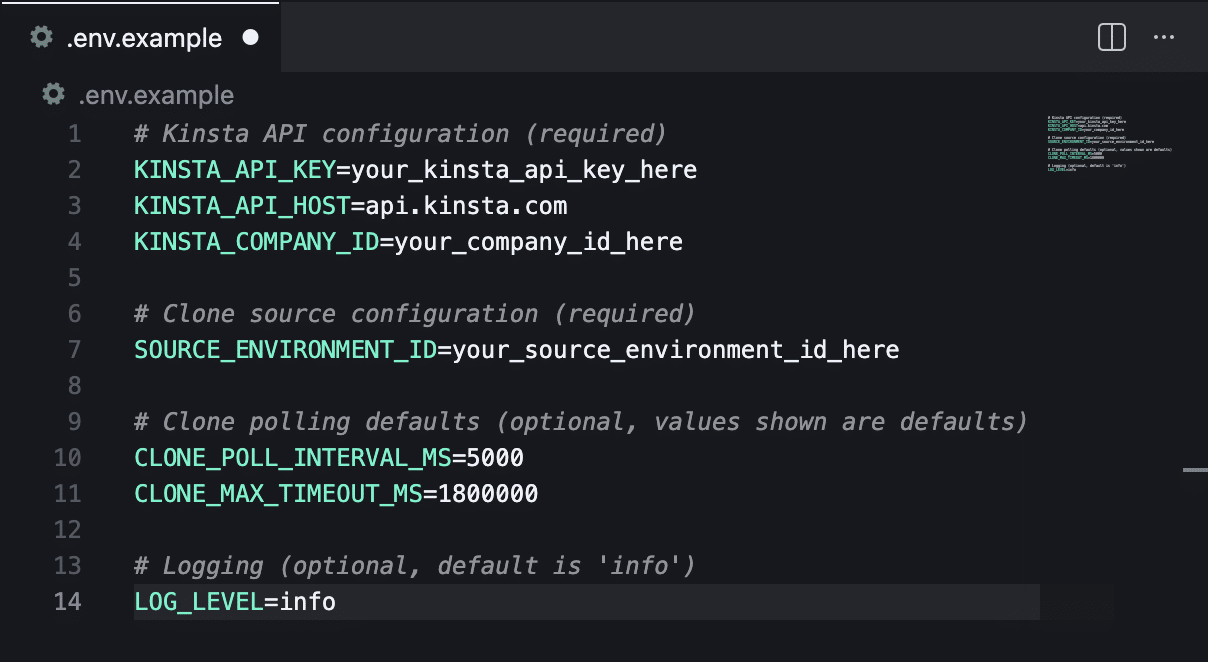1208x662 pixels.
Task: Select the .env.example editor tab title
Action: (x=144, y=38)
